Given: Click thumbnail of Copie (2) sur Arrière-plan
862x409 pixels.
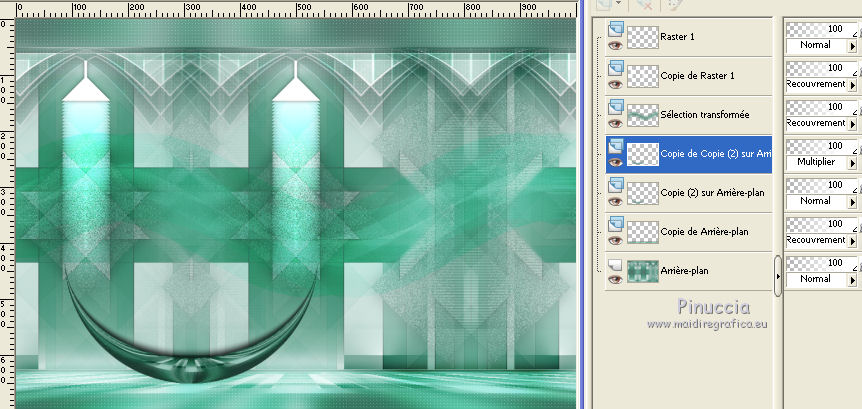Looking at the screenshot, I should (x=643, y=193).
